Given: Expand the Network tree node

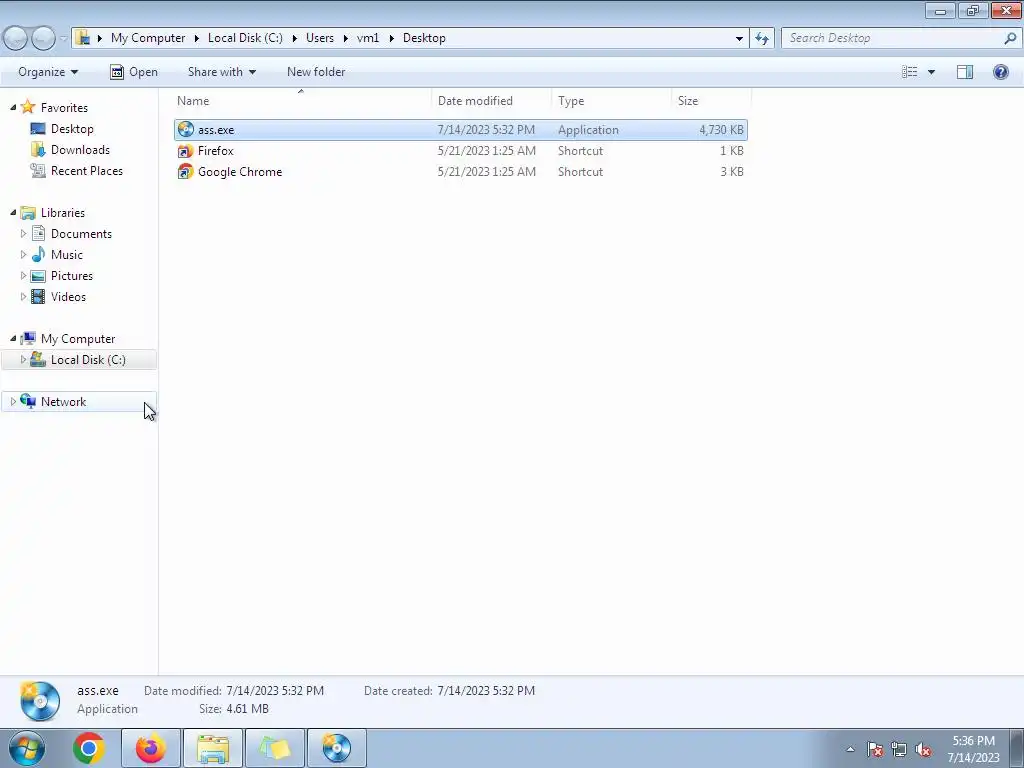Looking at the screenshot, I should coord(13,402).
